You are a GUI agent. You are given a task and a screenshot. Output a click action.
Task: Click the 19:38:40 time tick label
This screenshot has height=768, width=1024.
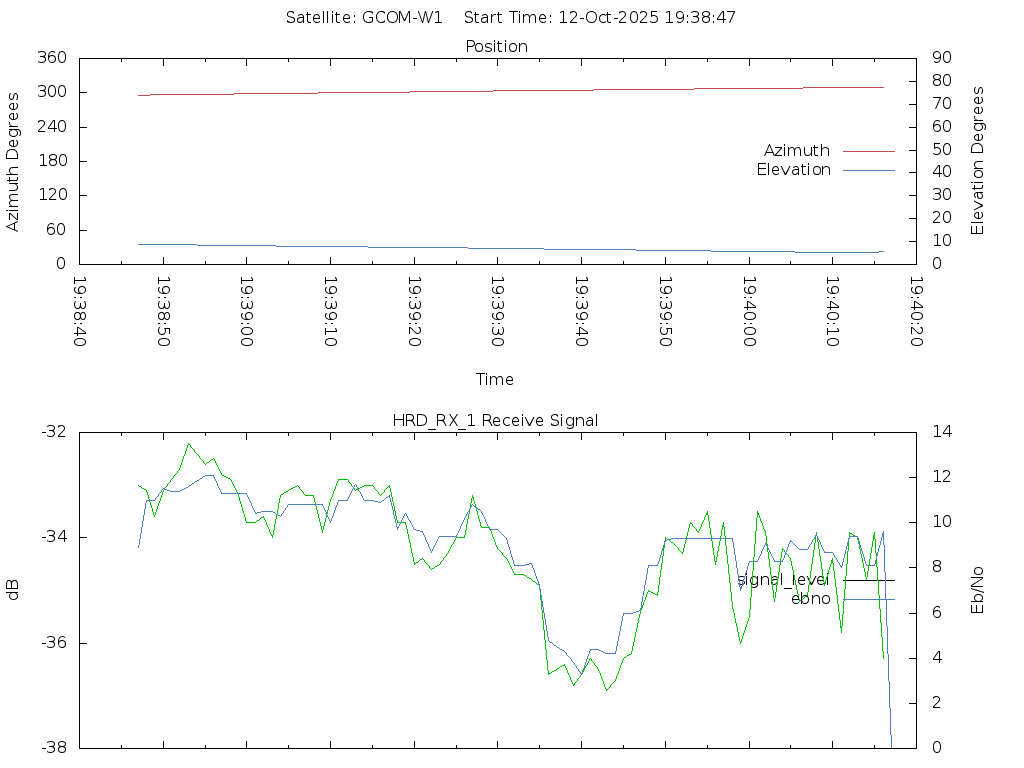(80, 312)
